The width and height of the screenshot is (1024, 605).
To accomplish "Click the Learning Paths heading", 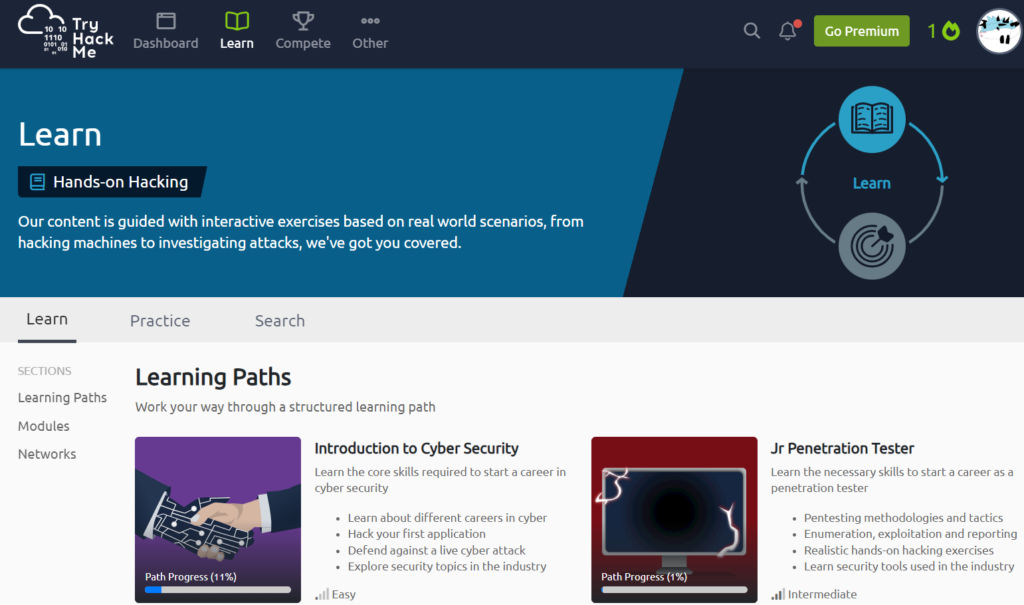I will click(x=213, y=377).
